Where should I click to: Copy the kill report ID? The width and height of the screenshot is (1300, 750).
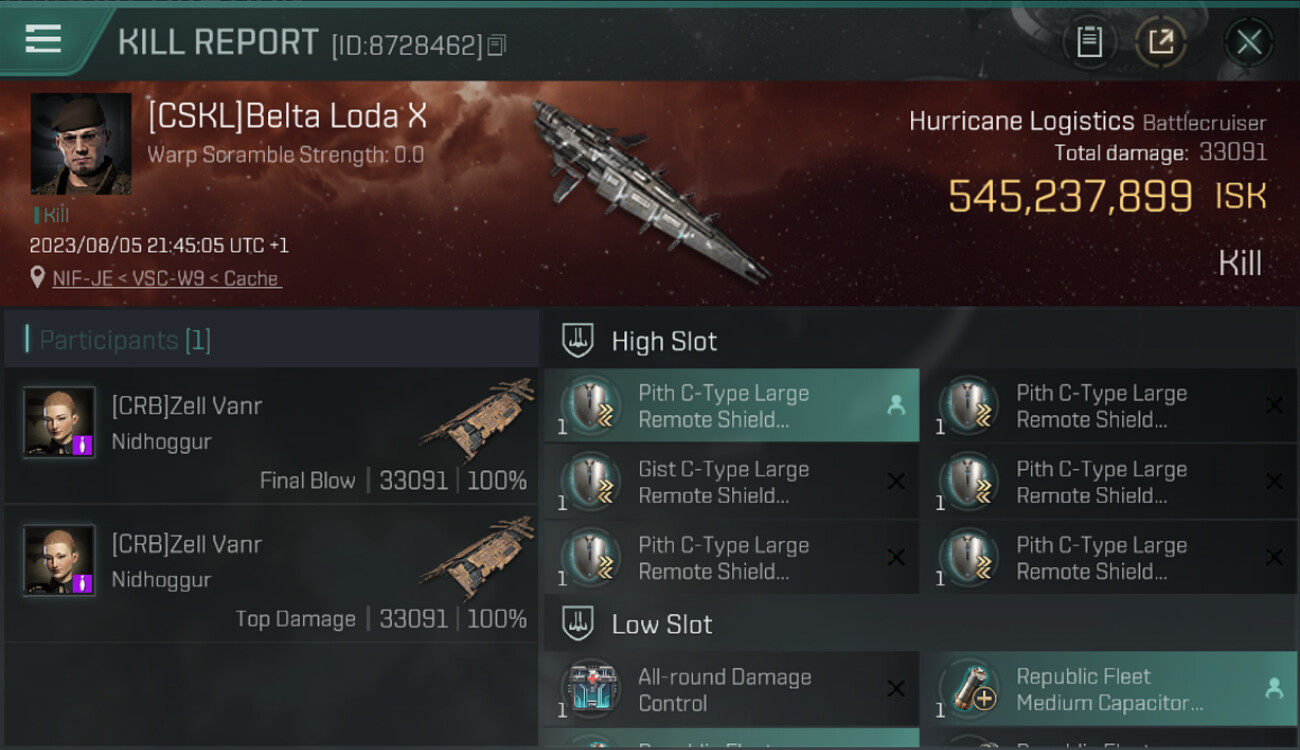(x=497, y=44)
